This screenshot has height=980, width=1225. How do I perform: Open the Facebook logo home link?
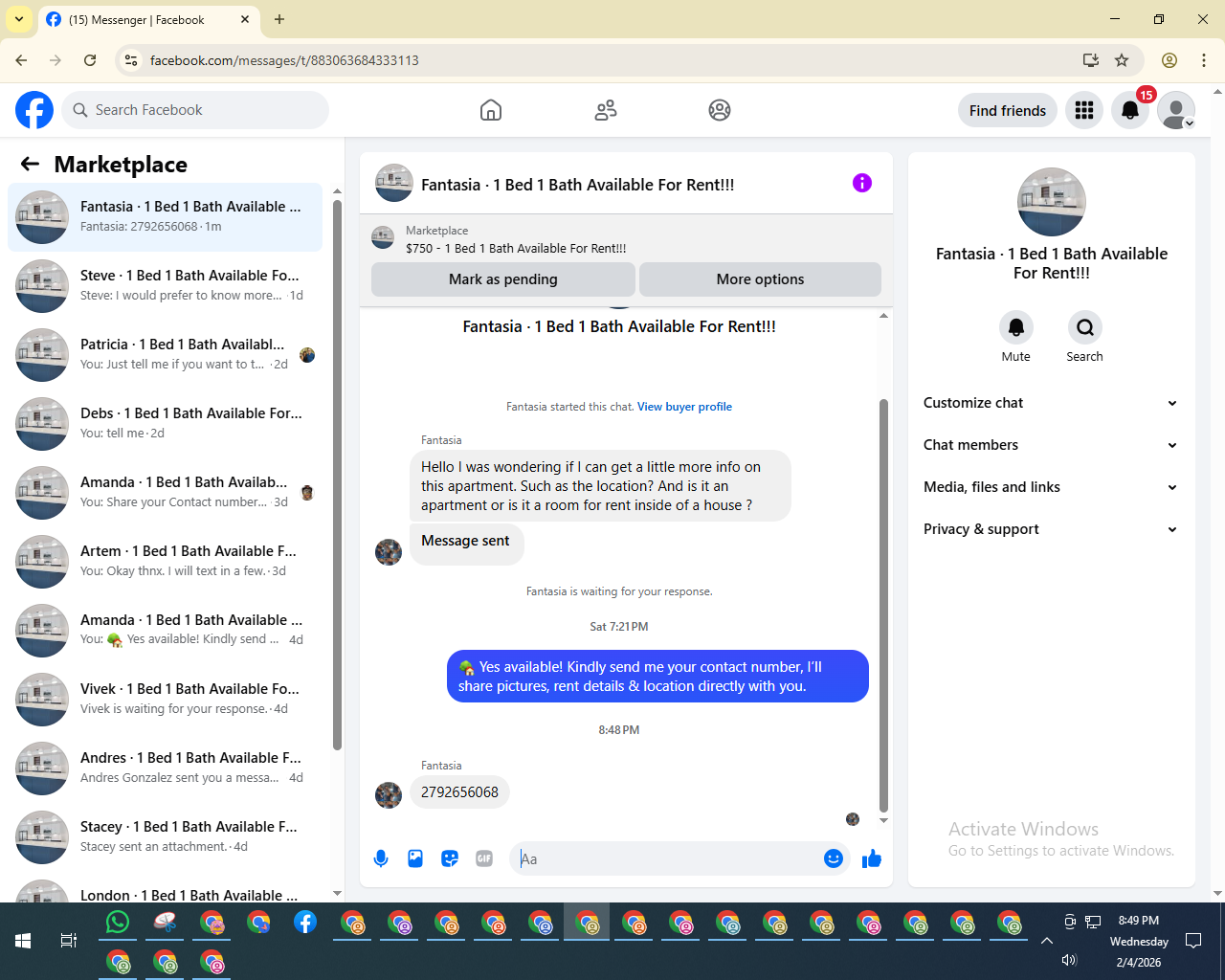(x=34, y=110)
